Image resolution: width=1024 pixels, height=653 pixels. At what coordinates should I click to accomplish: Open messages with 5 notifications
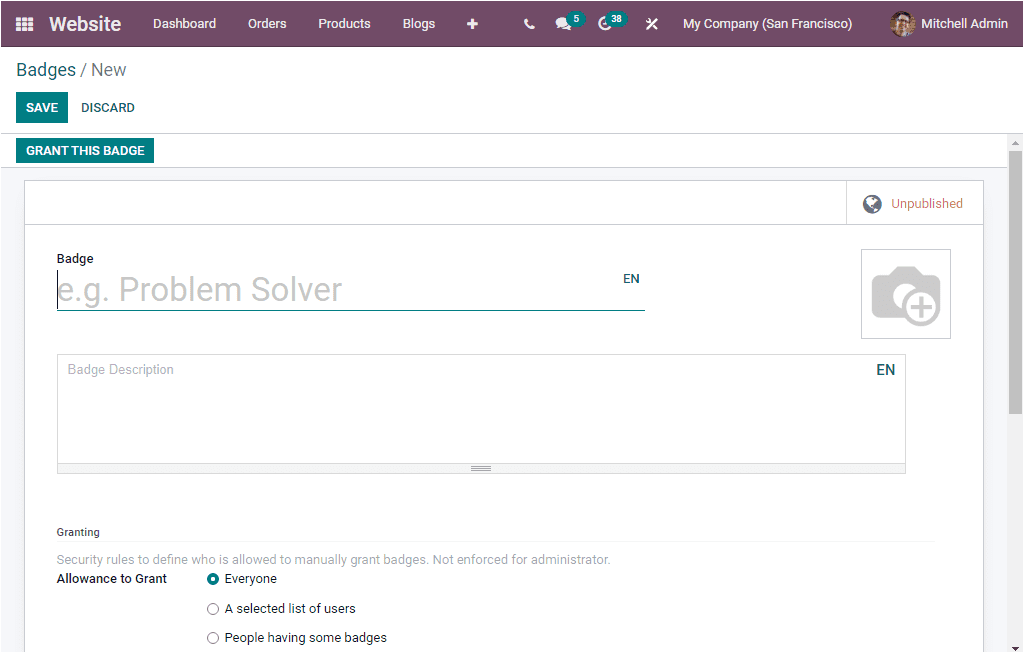coord(563,23)
